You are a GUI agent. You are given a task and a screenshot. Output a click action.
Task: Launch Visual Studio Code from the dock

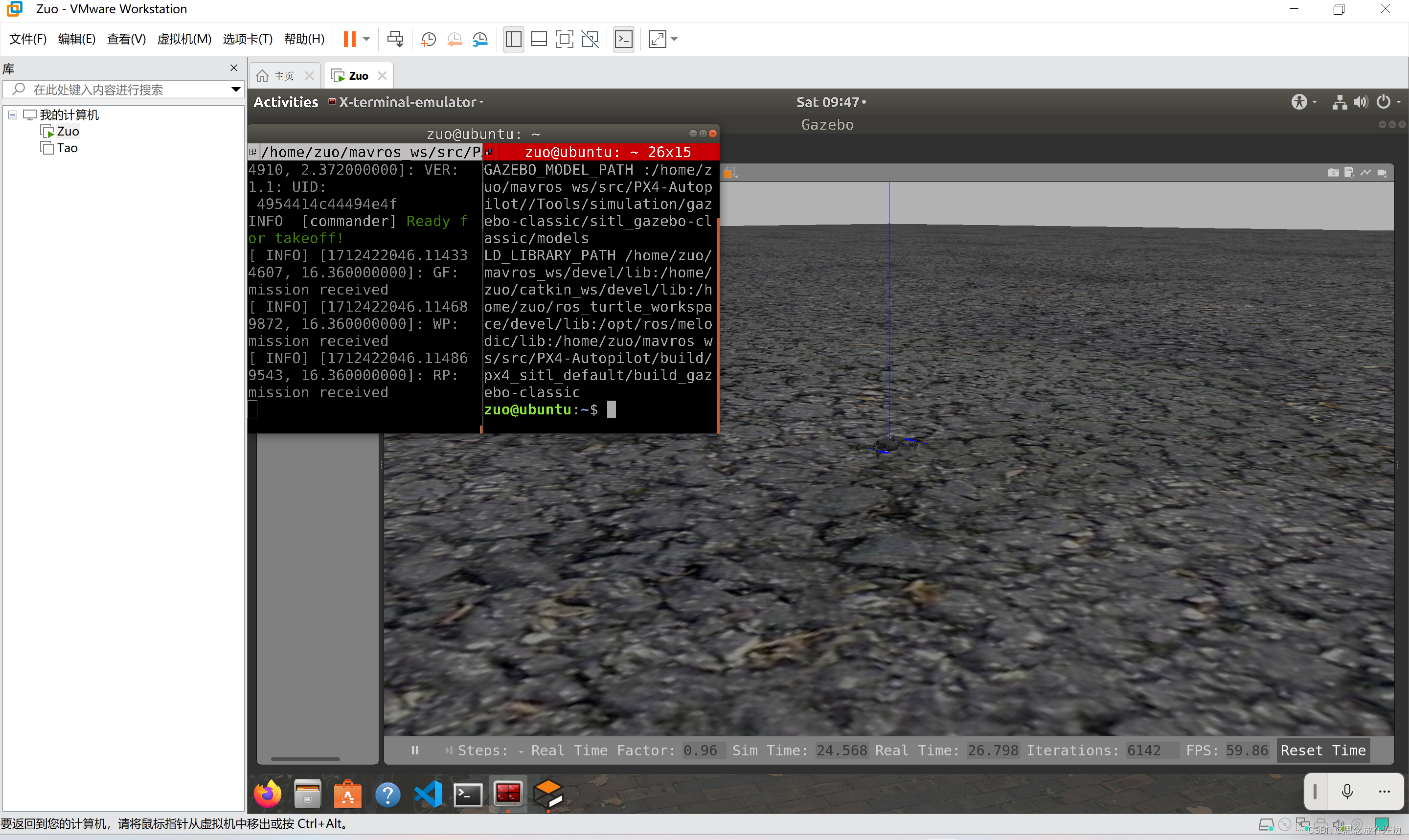pos(429,794)
